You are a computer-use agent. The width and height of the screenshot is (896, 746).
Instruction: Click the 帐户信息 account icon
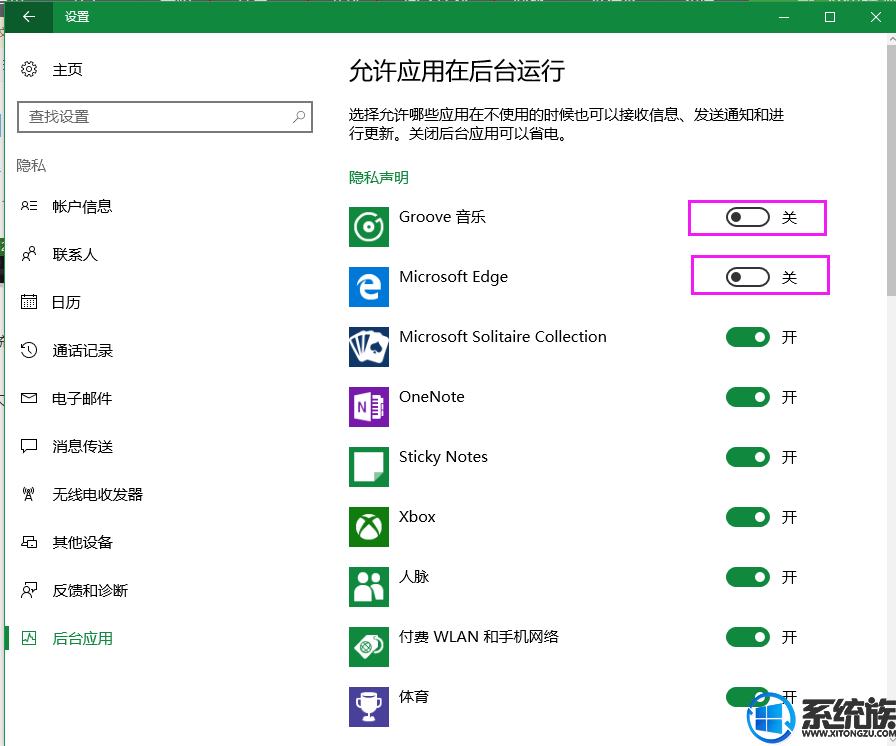point(29,206)
